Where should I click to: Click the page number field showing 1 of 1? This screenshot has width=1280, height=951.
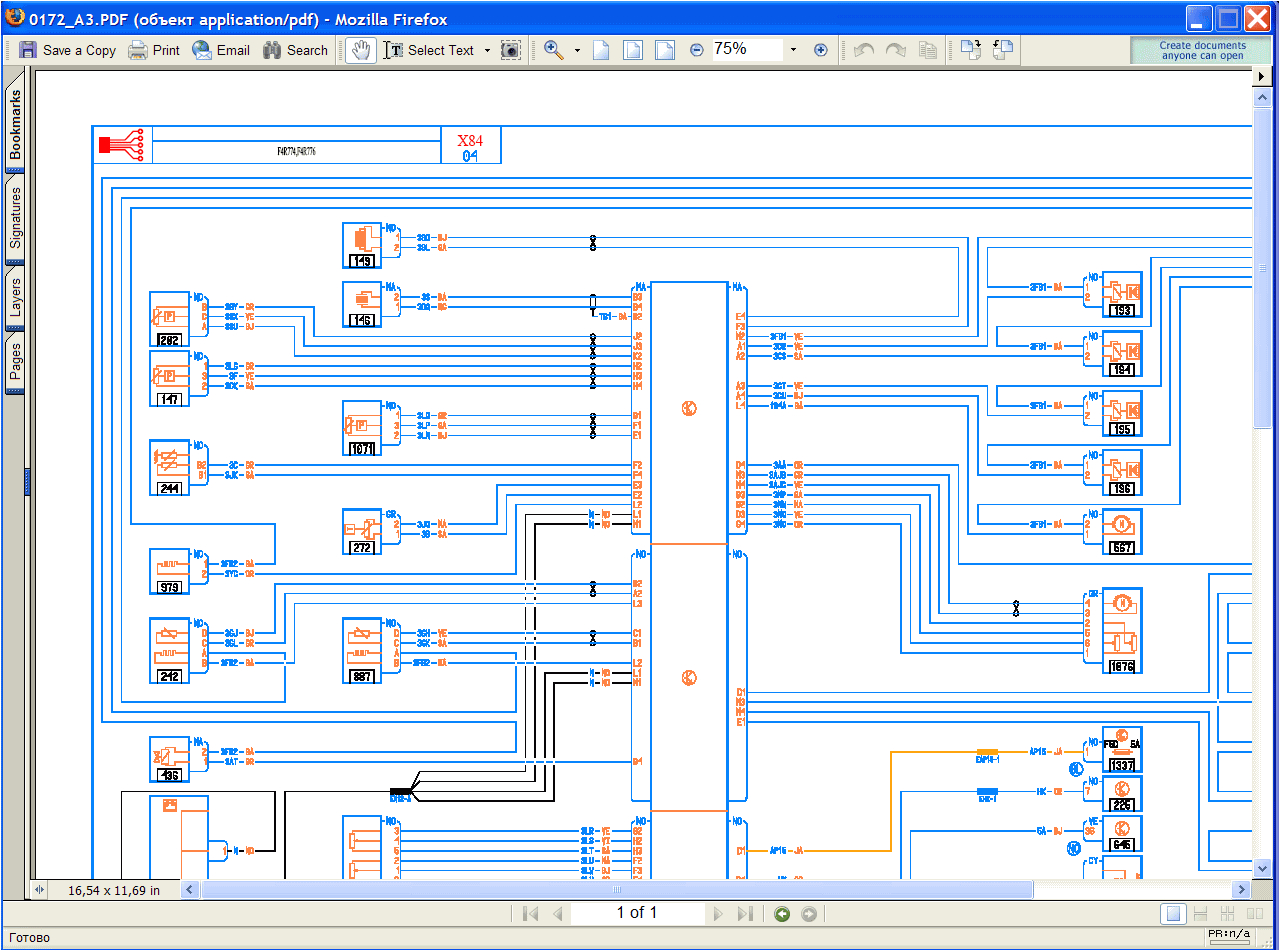(637, 913)
